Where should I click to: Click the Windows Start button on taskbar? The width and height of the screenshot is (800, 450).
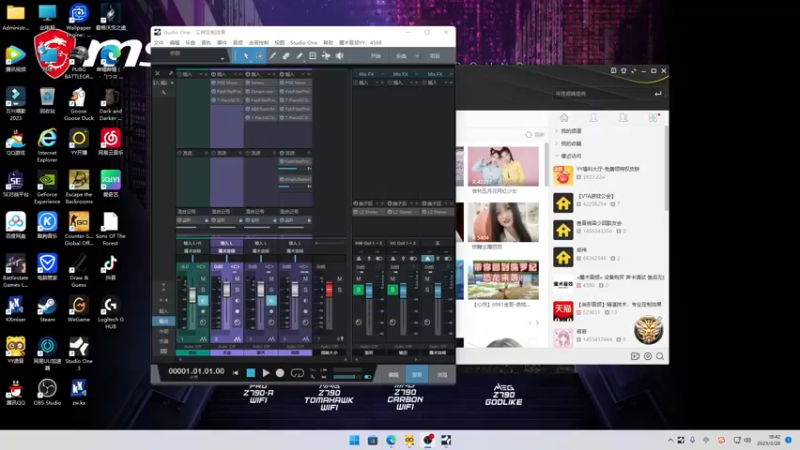(x=354, y=440)
